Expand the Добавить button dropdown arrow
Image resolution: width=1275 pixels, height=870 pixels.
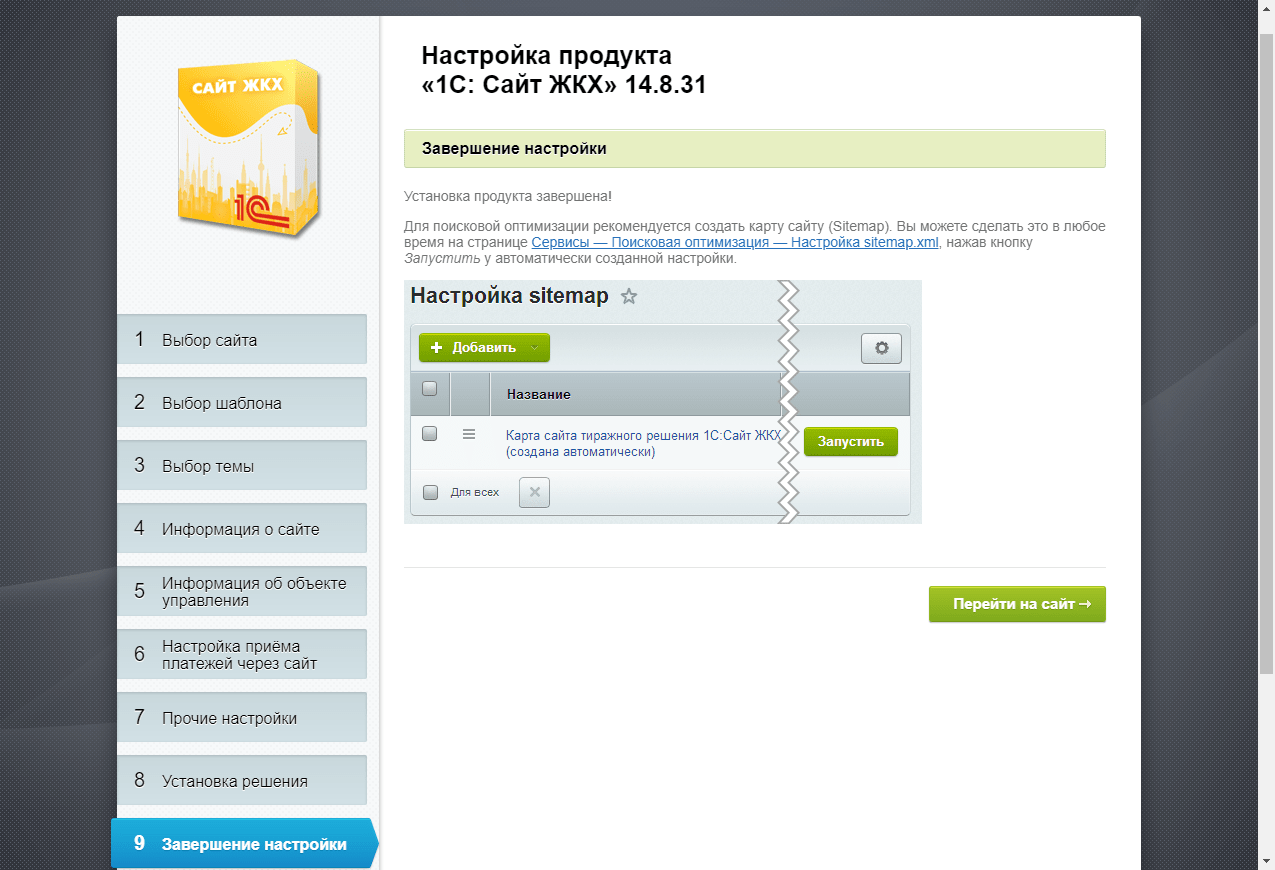(534, 348)
